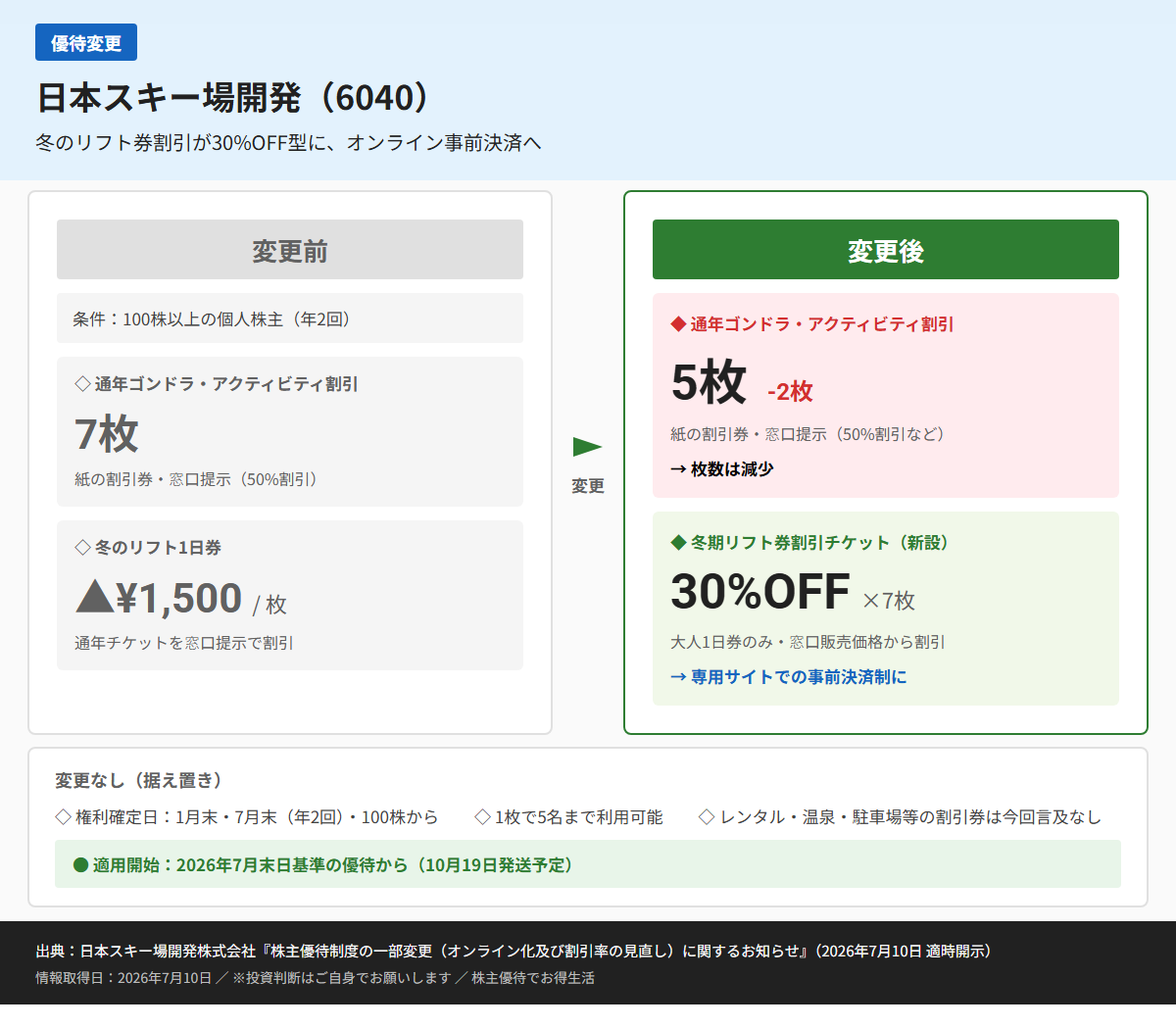Select the green 変更後 header bar
Image resolution: width=1176 pixels, height=1028 pixels.
[886, 250]
